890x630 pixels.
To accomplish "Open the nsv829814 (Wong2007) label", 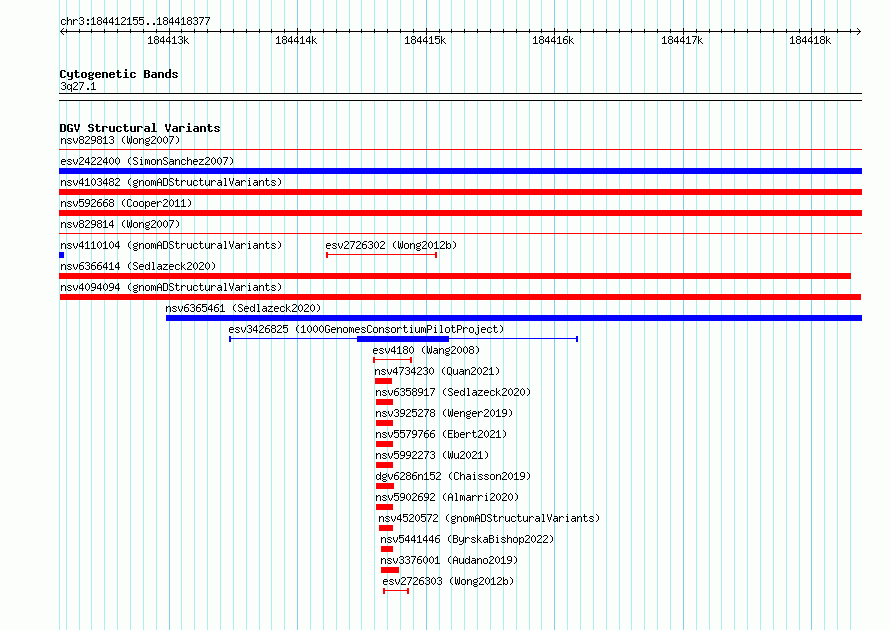I will pos(120,224).
